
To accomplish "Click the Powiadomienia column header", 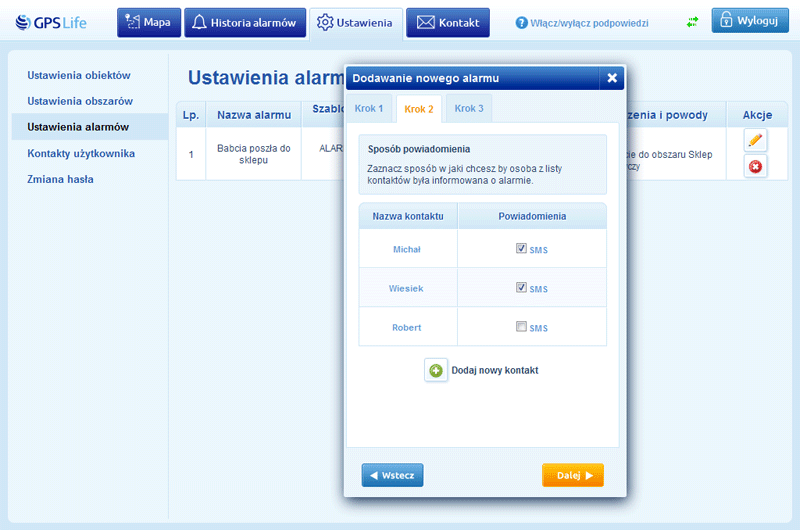I will (x=532, y=216).
